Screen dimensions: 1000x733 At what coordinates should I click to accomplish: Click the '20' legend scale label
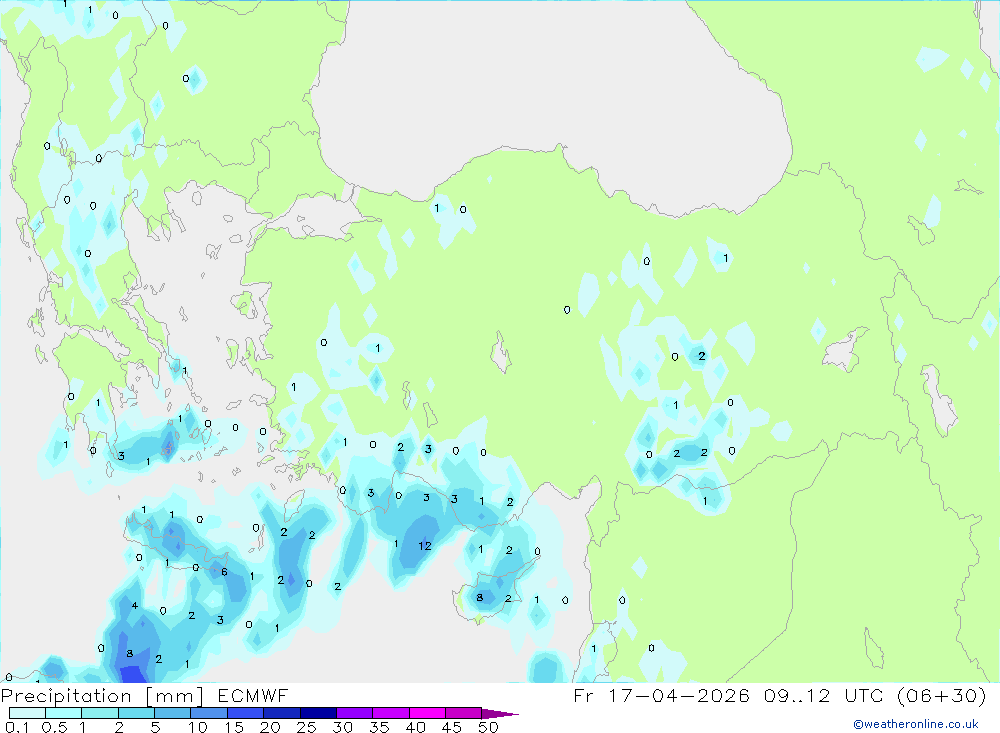click(x=270, y=727)
